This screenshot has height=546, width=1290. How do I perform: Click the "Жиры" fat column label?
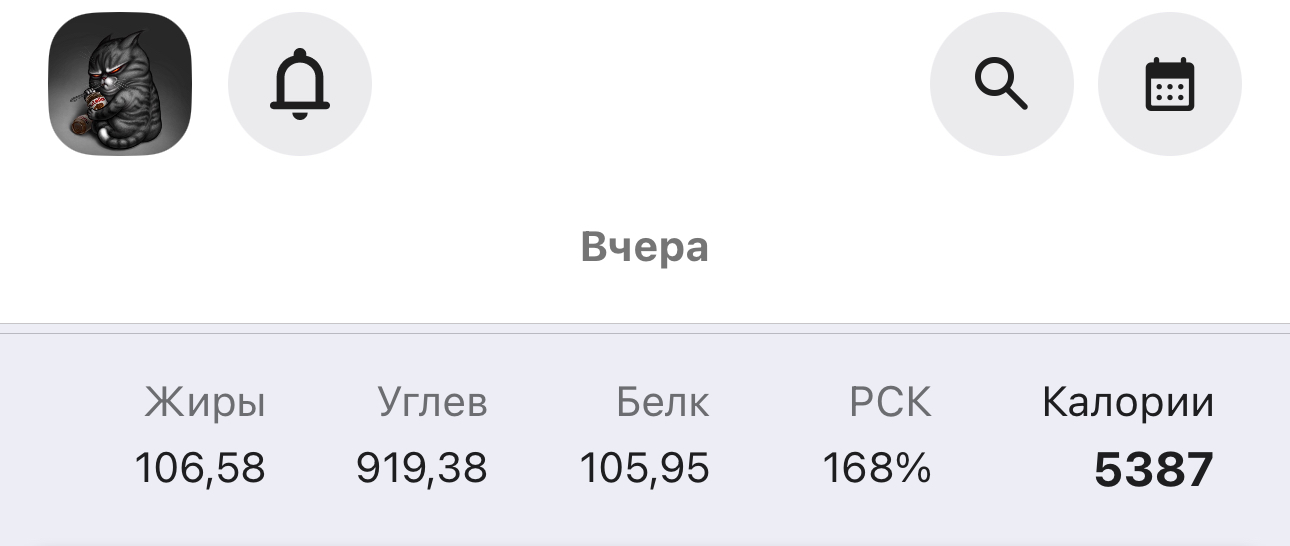[x=205, y=403]
